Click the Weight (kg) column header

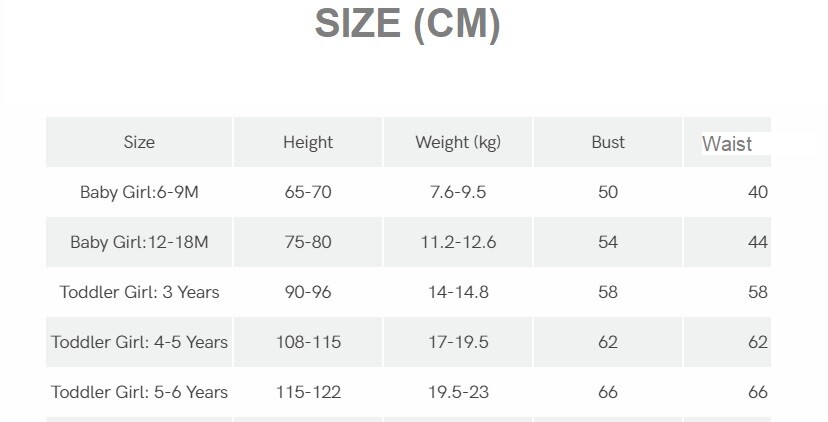[458, 142]
